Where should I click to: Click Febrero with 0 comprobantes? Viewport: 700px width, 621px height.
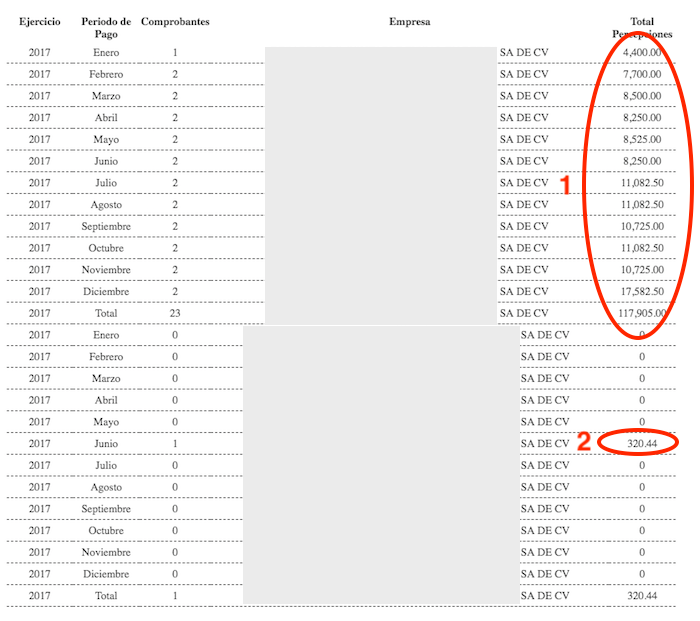pyautogui.click(x=106, y=357)
